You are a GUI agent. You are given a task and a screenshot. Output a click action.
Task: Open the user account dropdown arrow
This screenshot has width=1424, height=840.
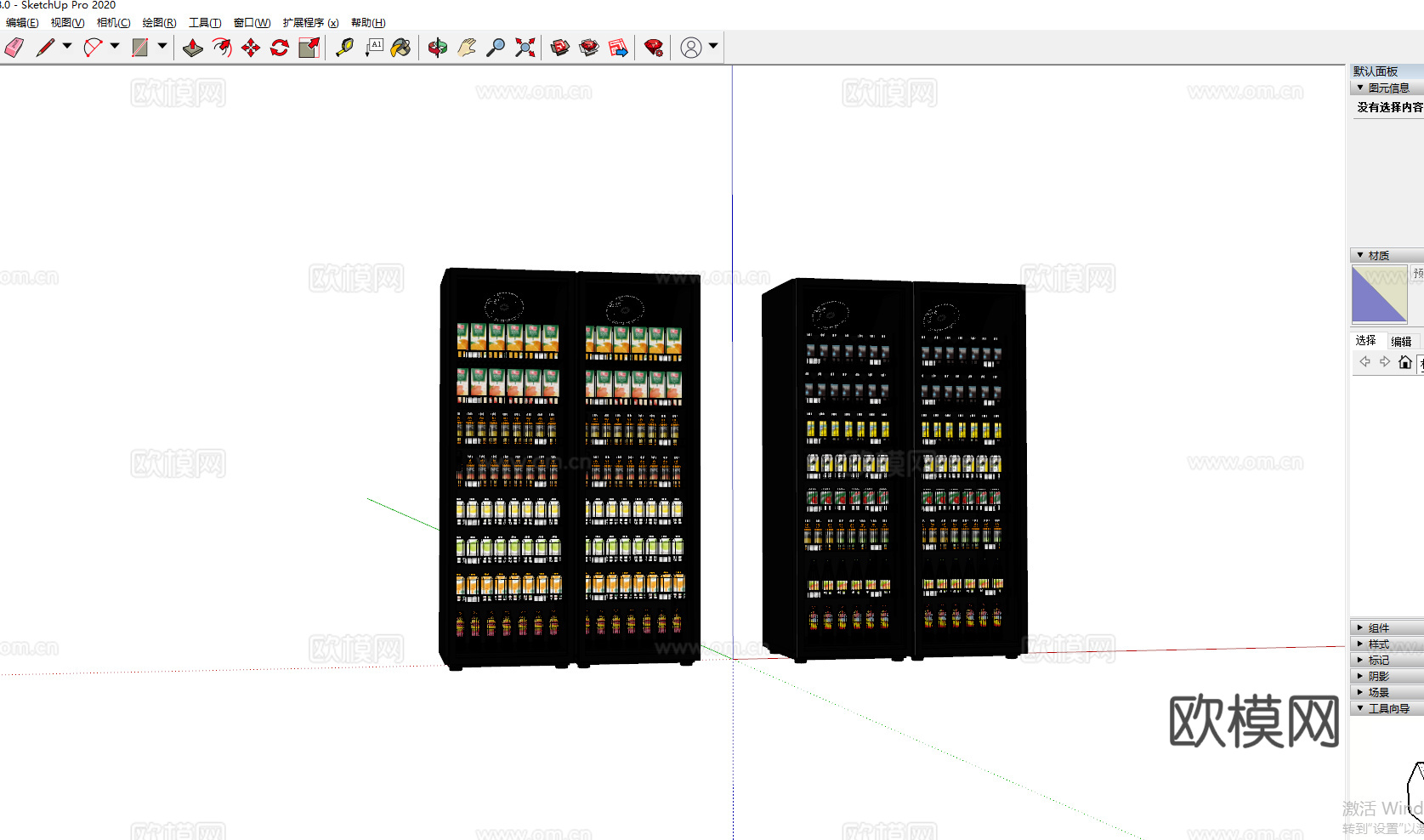tap(713, 47)
